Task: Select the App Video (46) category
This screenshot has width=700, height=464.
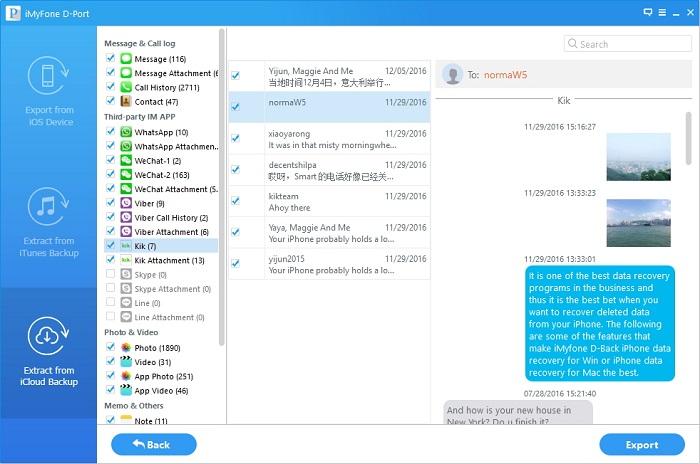Action: [x=161, y=391]
